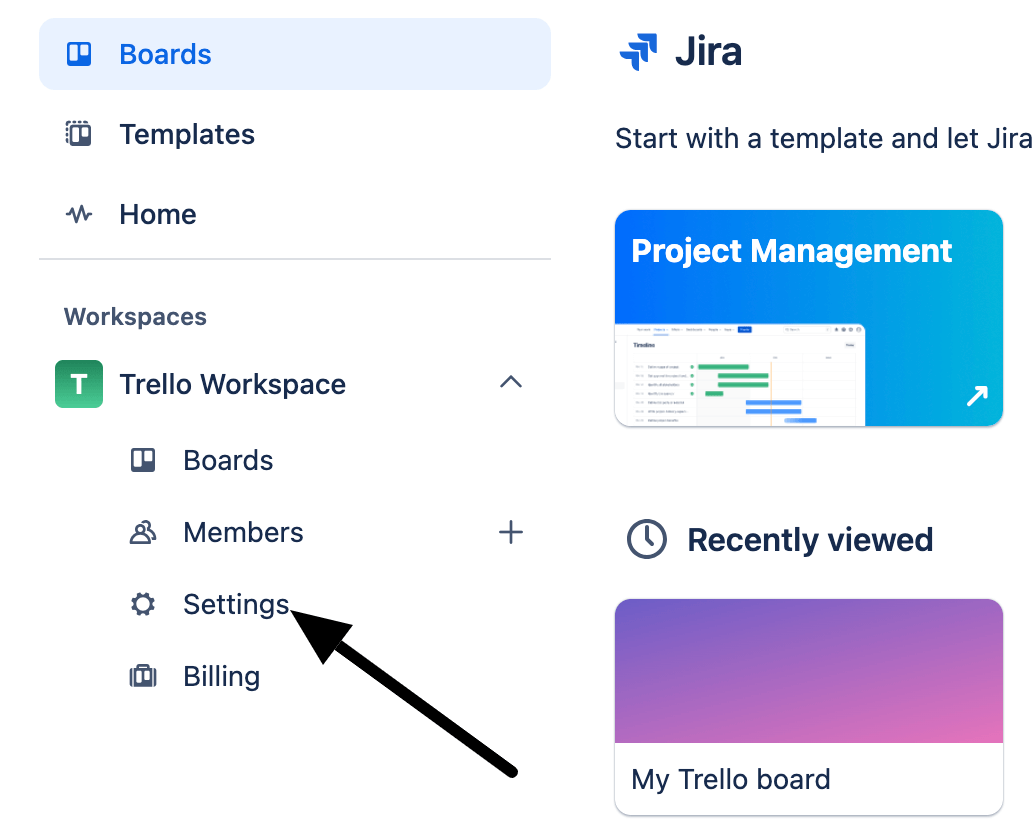
Task: Click the Settings link in the workspace
Action: click(x=234, y=604)
